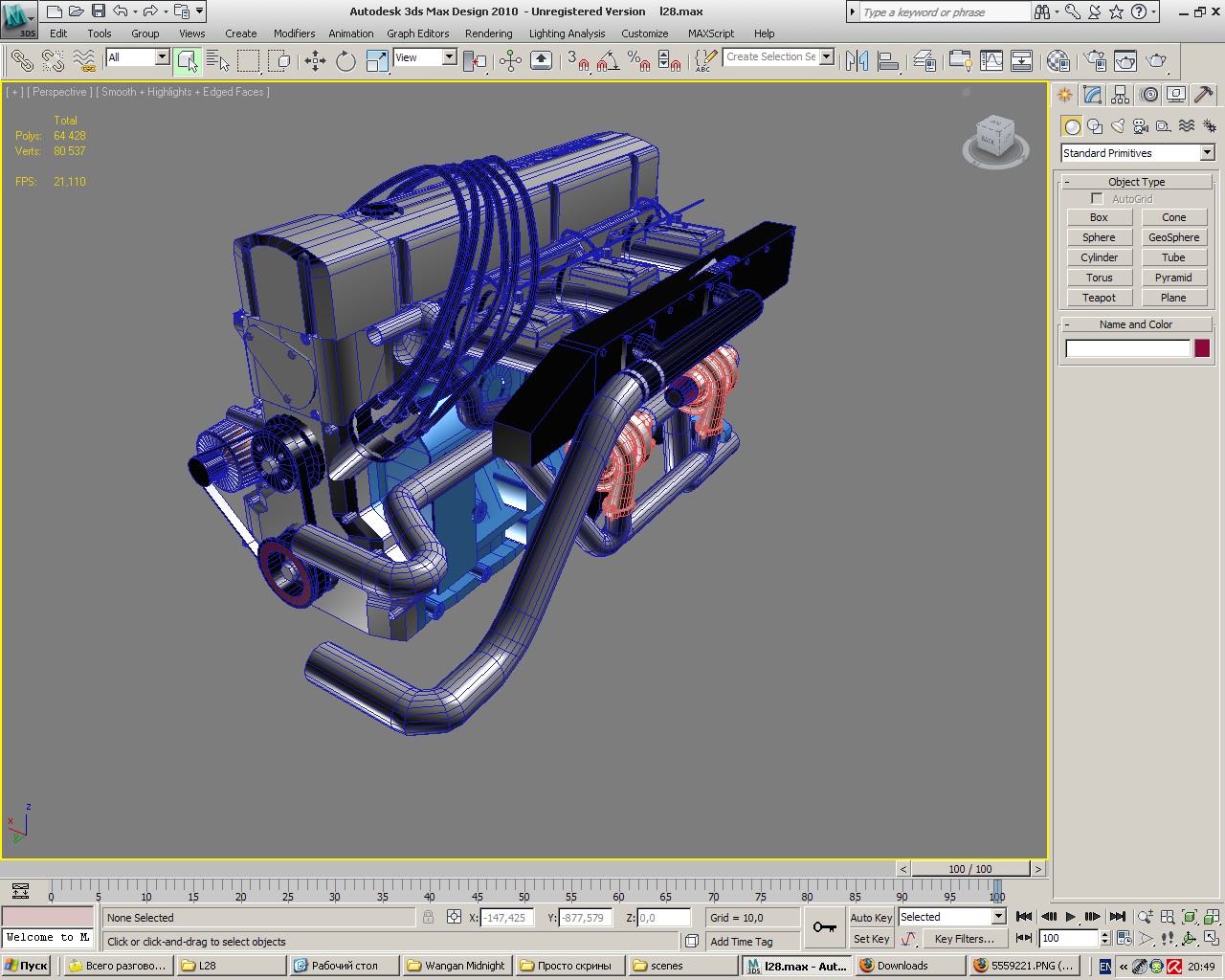Click the Select by Name icon
The width and height of the screenshot is (1225, 980).
(218, 61)
